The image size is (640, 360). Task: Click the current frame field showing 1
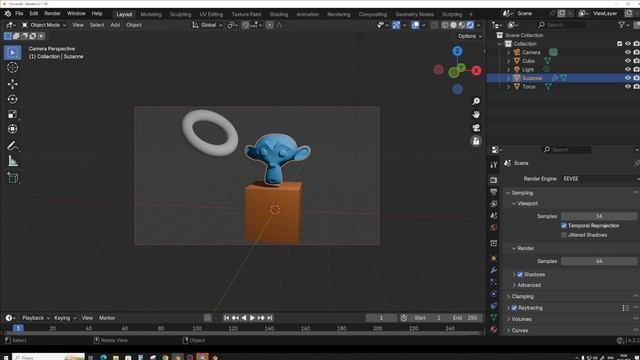point(381,318)
